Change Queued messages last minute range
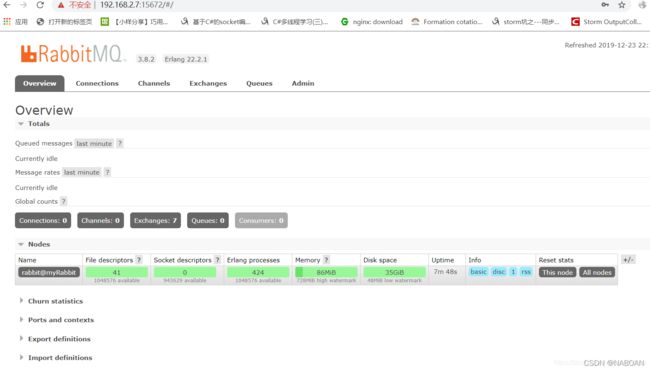Image resolution: width=650 pixels, height=370 pixels. 94,143
